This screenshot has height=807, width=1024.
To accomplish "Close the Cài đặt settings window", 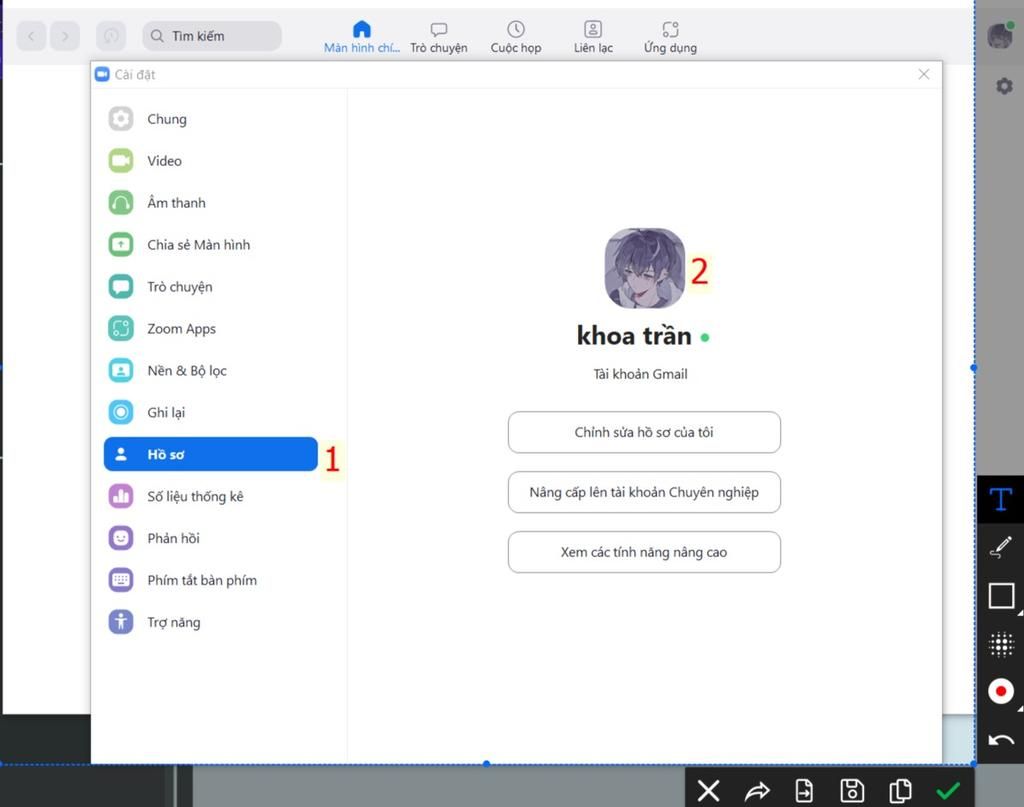I will click(923, 74).
